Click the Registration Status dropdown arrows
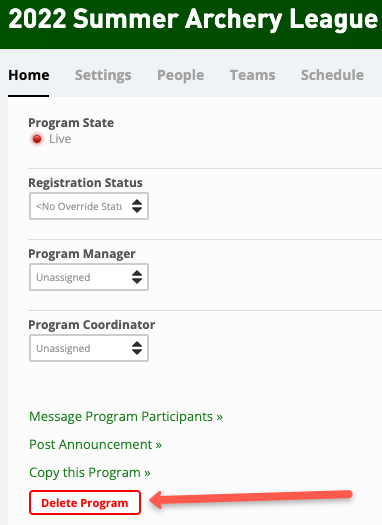 (x=137, y=206)
